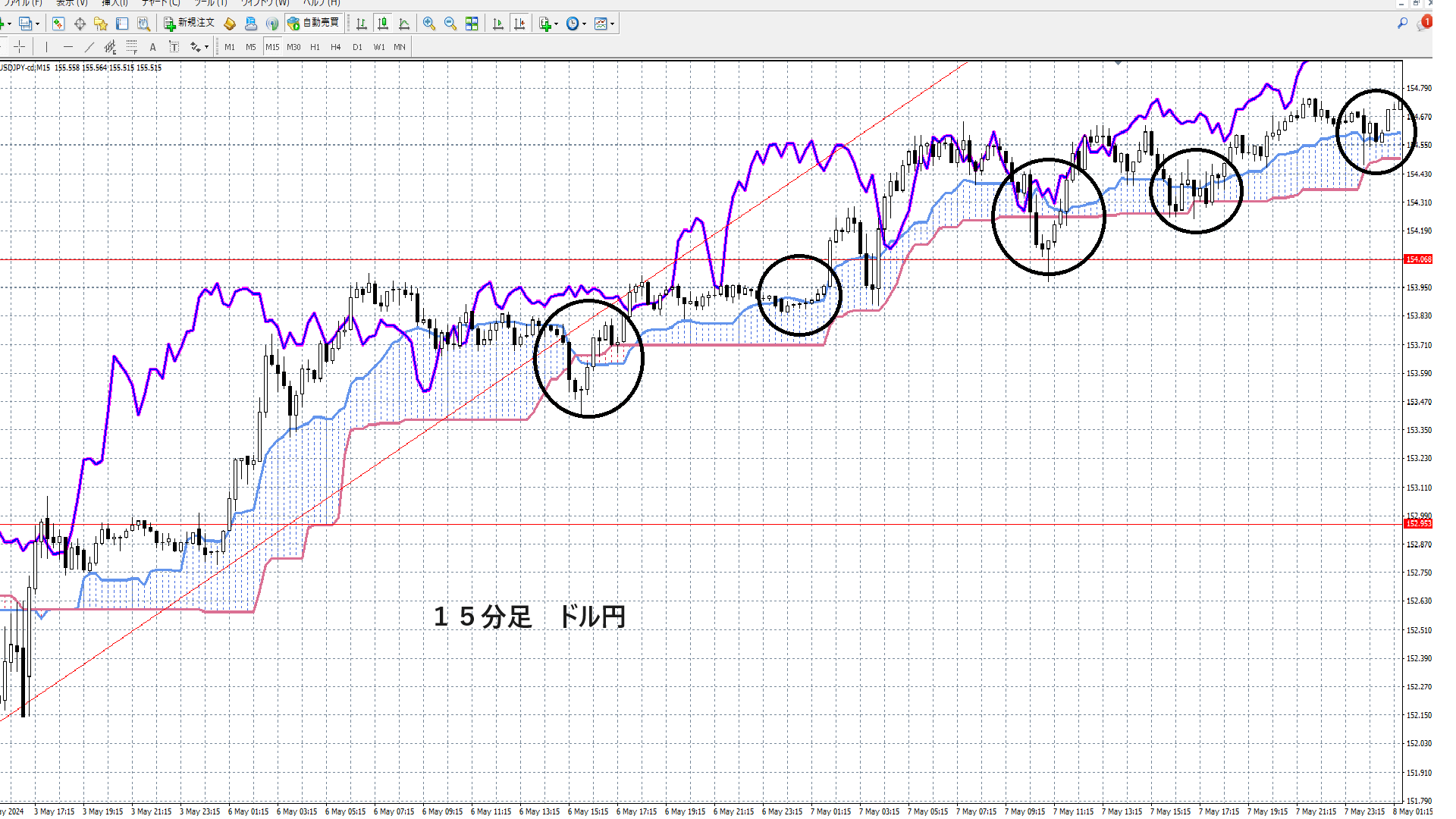Toggle chart shift
The image size is (1456, 819).
(519, 24)
